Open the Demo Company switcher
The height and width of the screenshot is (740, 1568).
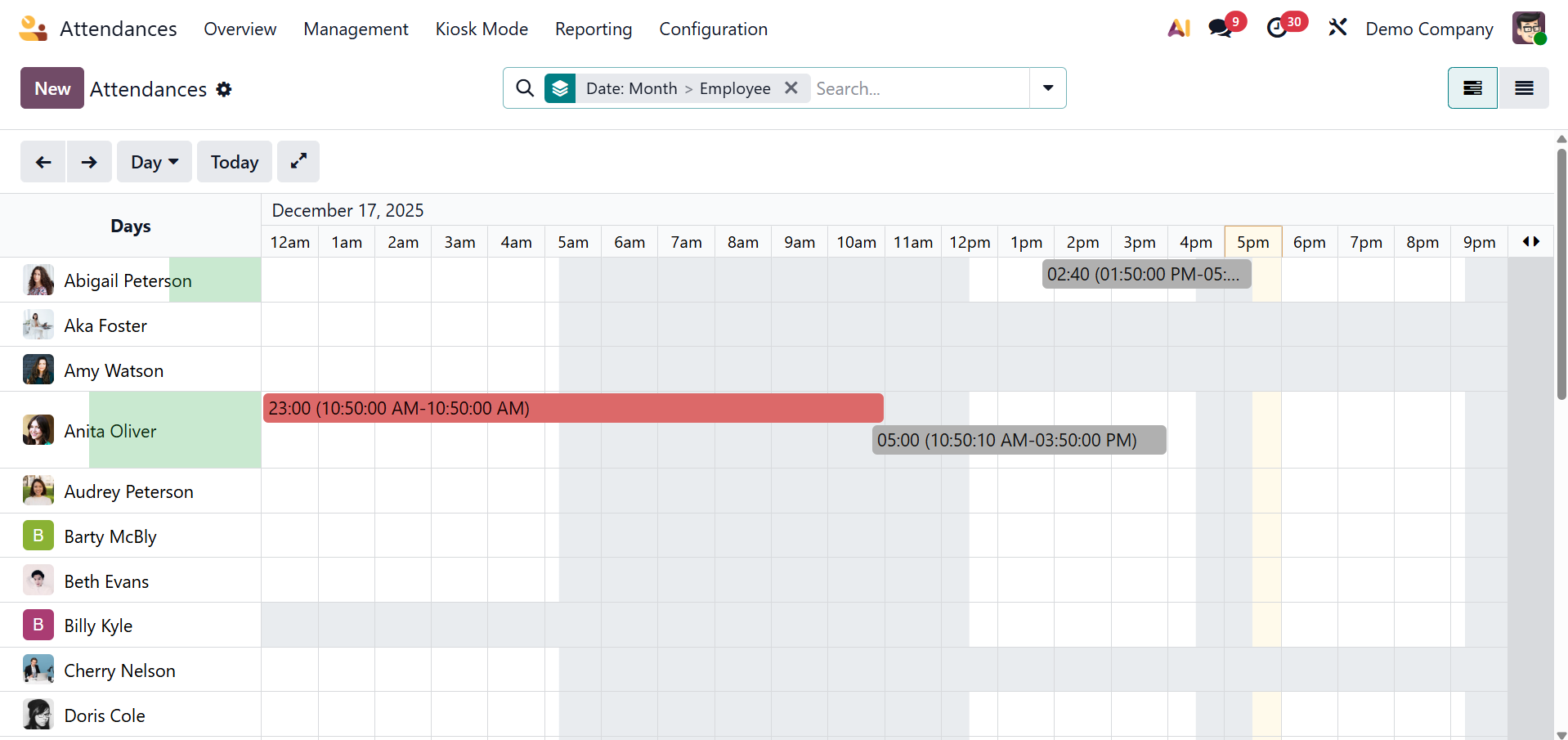1429,29
